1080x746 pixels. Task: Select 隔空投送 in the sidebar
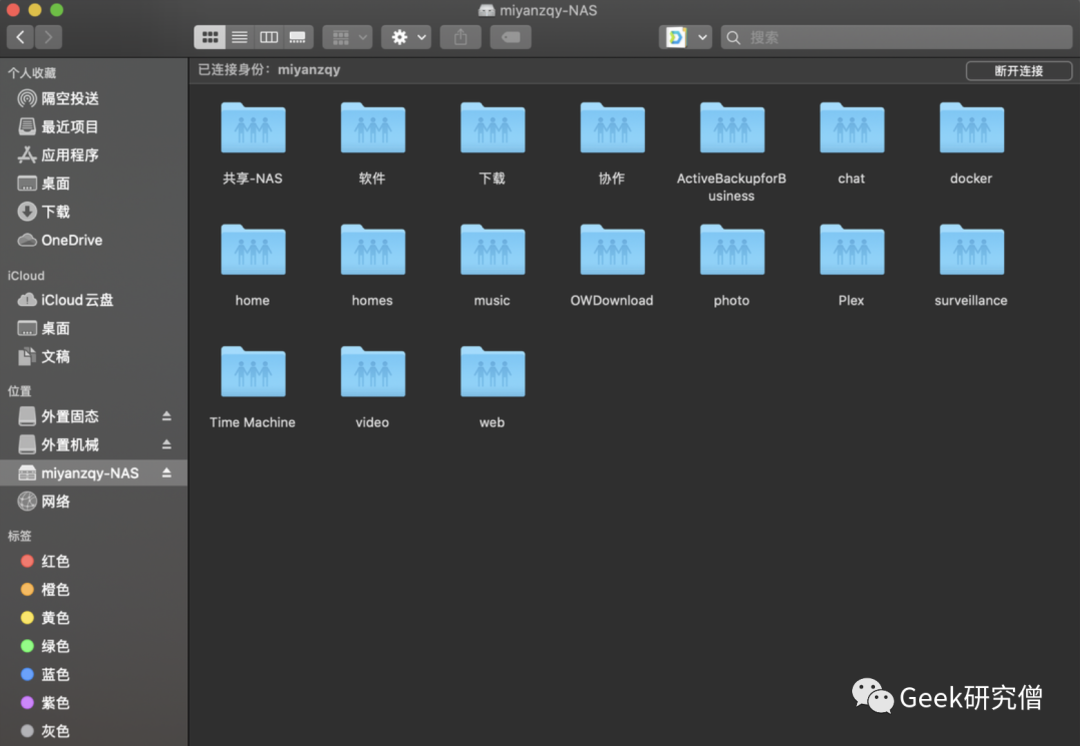tap(69, 99)
